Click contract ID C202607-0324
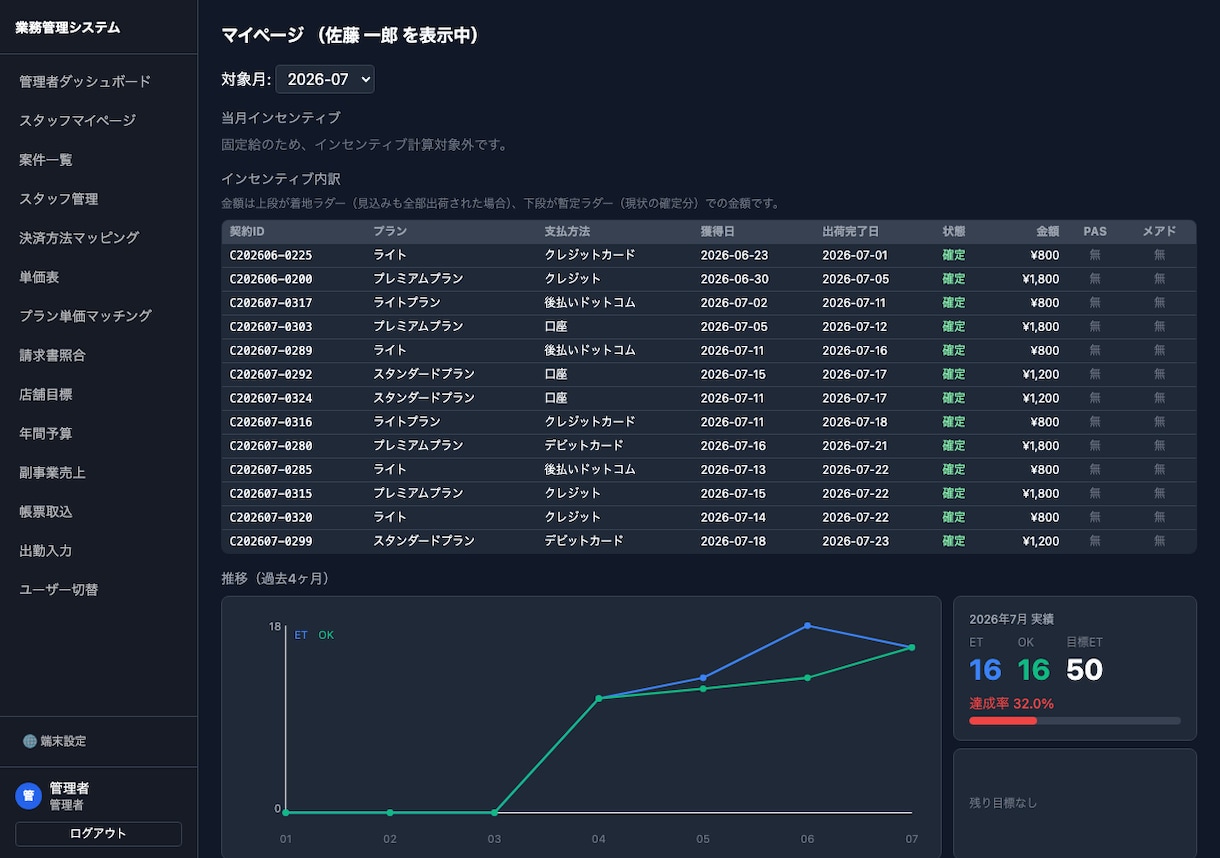 [x=271, y=398]
